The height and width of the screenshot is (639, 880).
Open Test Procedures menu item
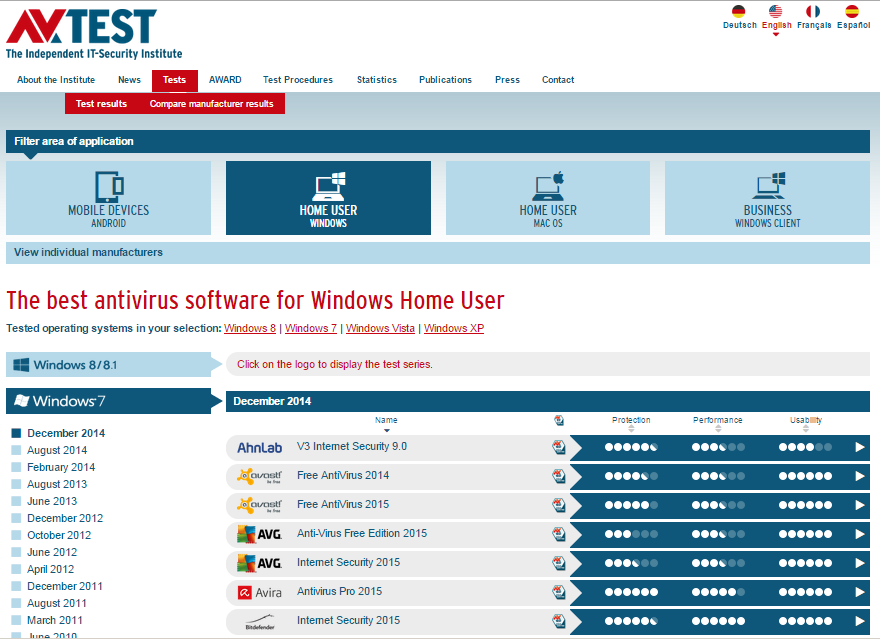[298, 80]
